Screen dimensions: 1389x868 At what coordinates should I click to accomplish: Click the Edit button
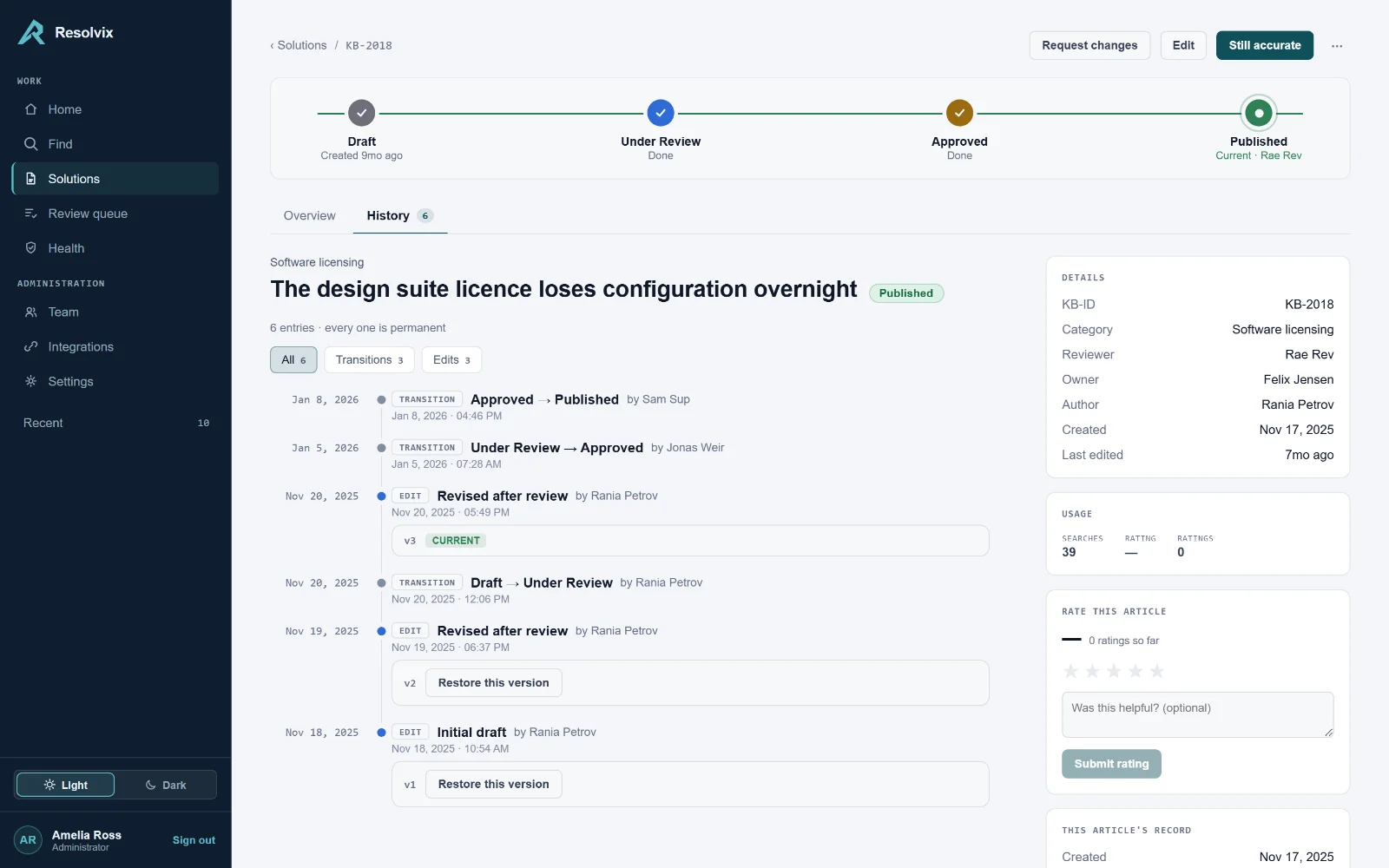click(1183, 45)
